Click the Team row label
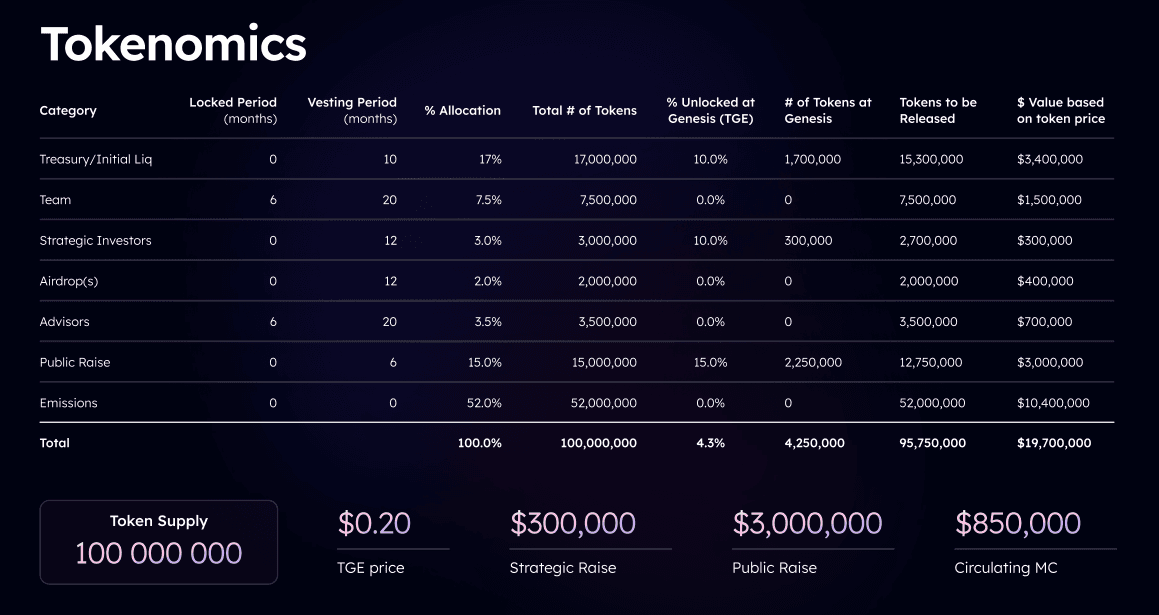 (x=55, y=200)
